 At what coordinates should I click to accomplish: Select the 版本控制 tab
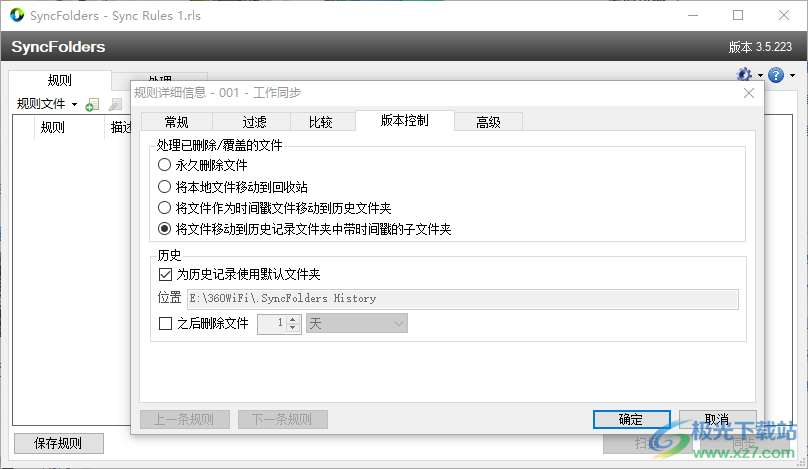click(x=405, y=121)
